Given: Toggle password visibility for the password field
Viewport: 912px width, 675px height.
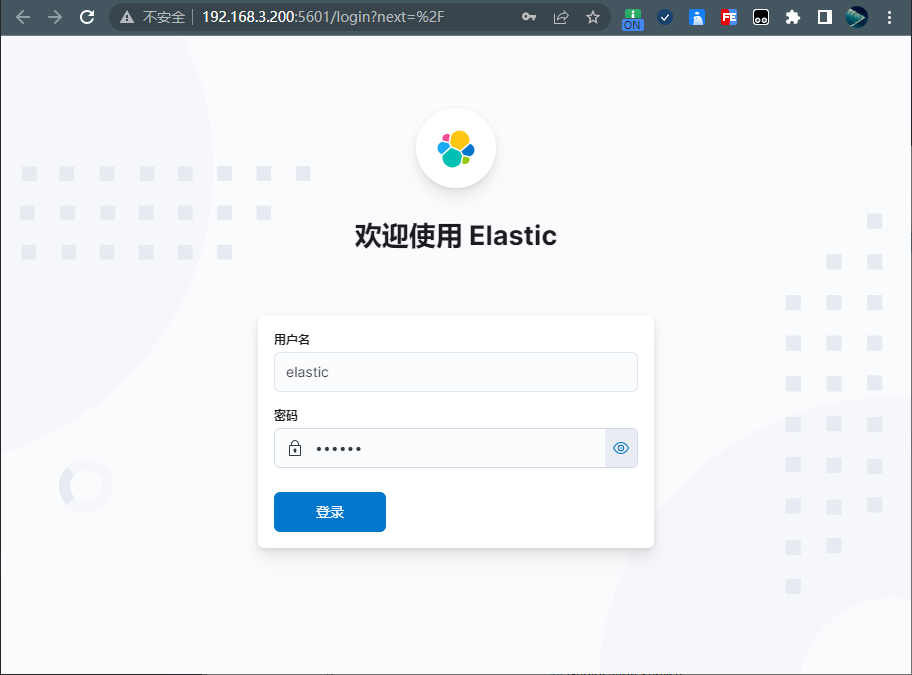Looking at the screenshot, I should click(x=621, y=448).
